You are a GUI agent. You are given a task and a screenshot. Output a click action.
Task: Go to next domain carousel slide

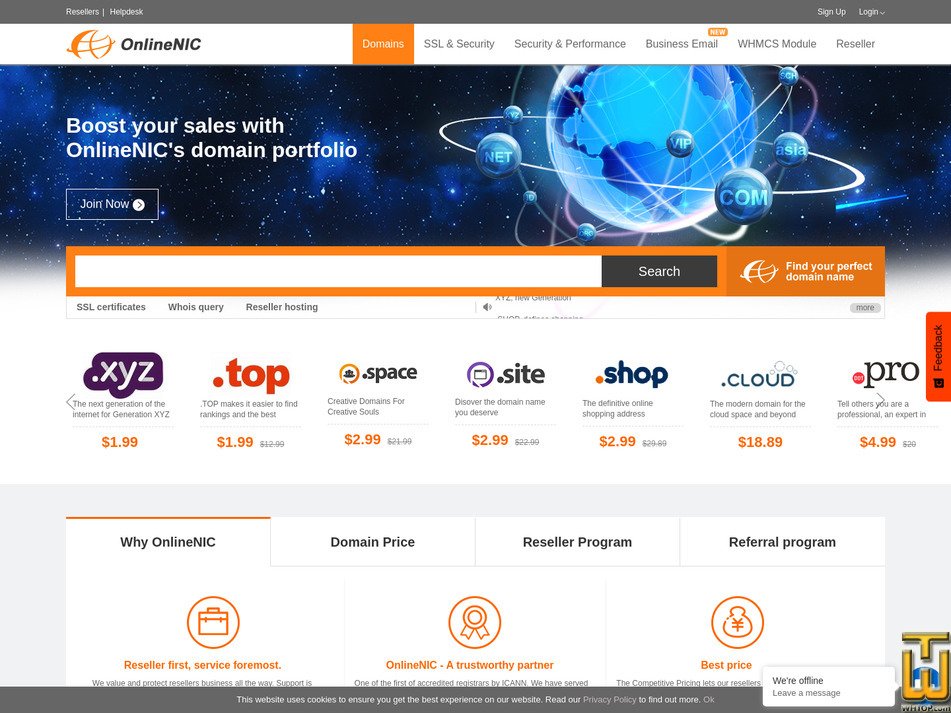pos(880,401)
